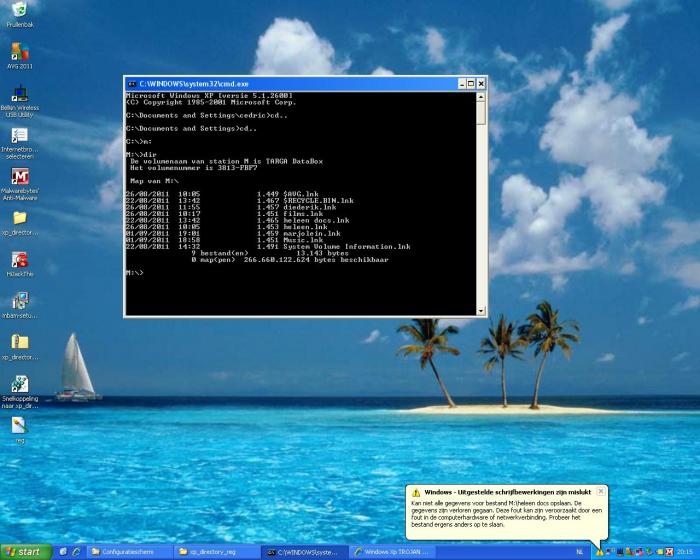Switch to Configuratiescherm taskbar button

click(x=129, y=552)
